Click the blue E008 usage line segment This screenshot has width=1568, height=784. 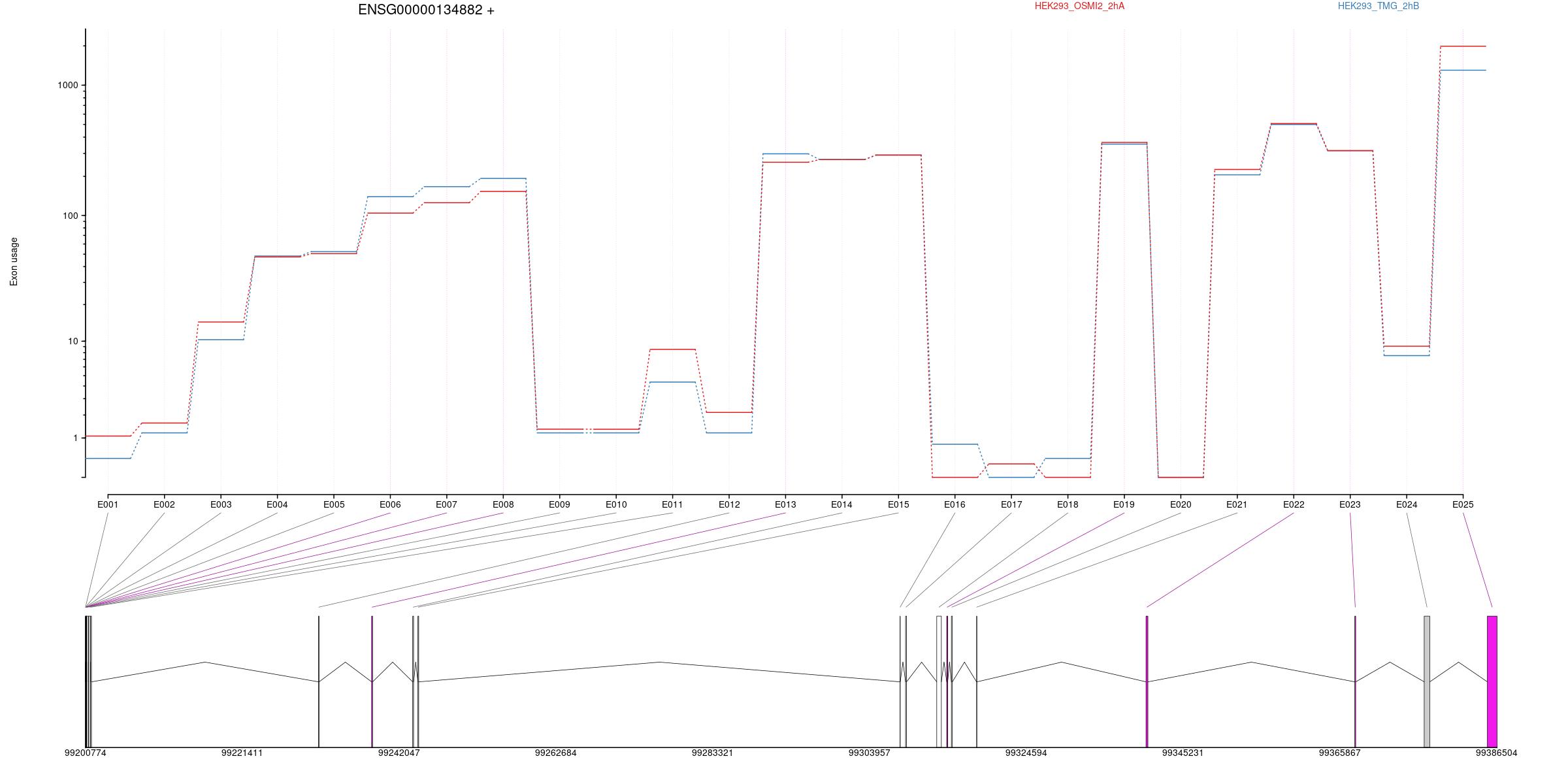(x=503, y=178)
